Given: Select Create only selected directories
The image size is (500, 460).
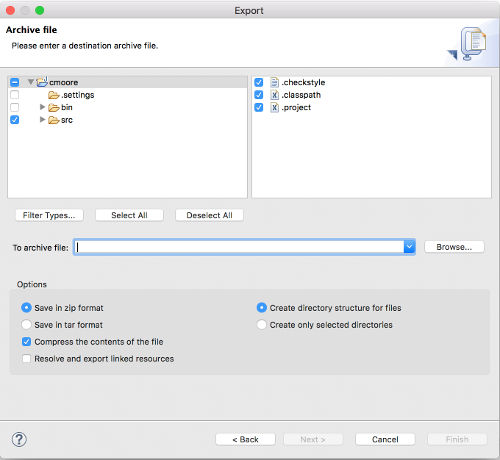Looking at the screenshot, I should [x=262, y=325].
